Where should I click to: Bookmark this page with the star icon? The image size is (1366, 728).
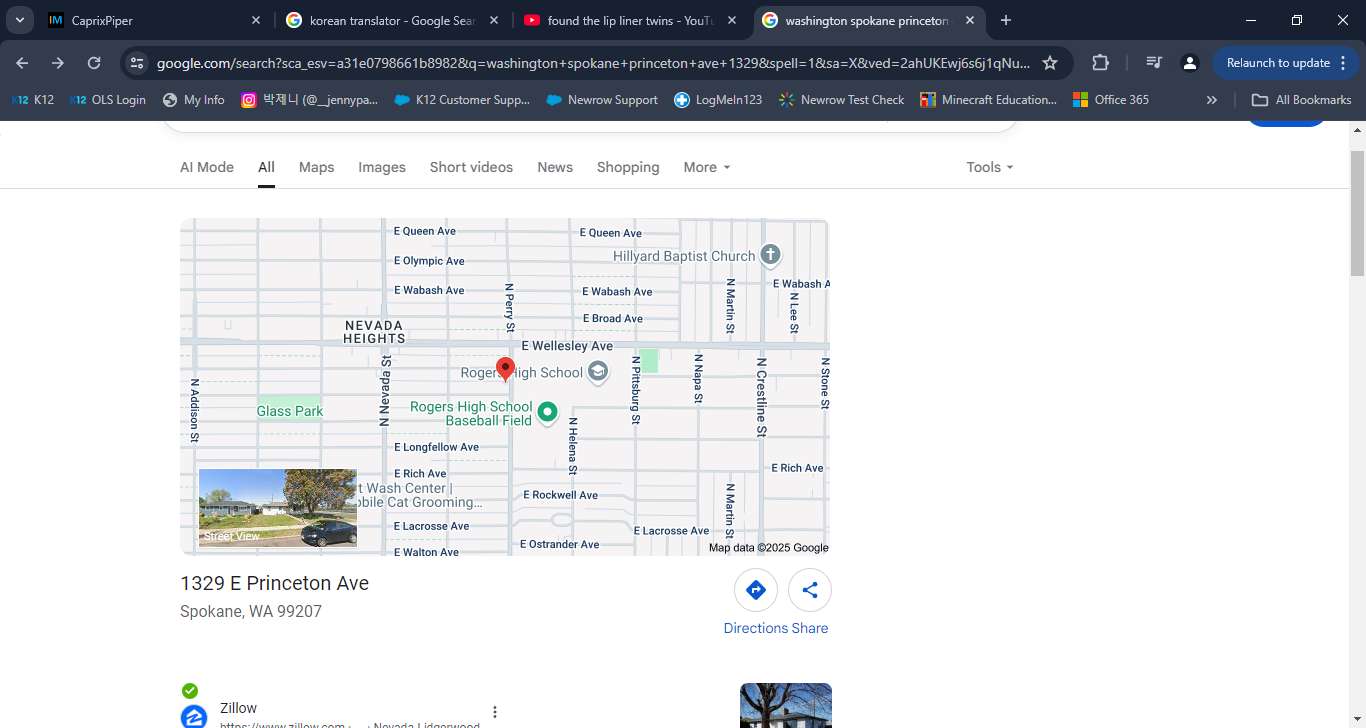1050,63
